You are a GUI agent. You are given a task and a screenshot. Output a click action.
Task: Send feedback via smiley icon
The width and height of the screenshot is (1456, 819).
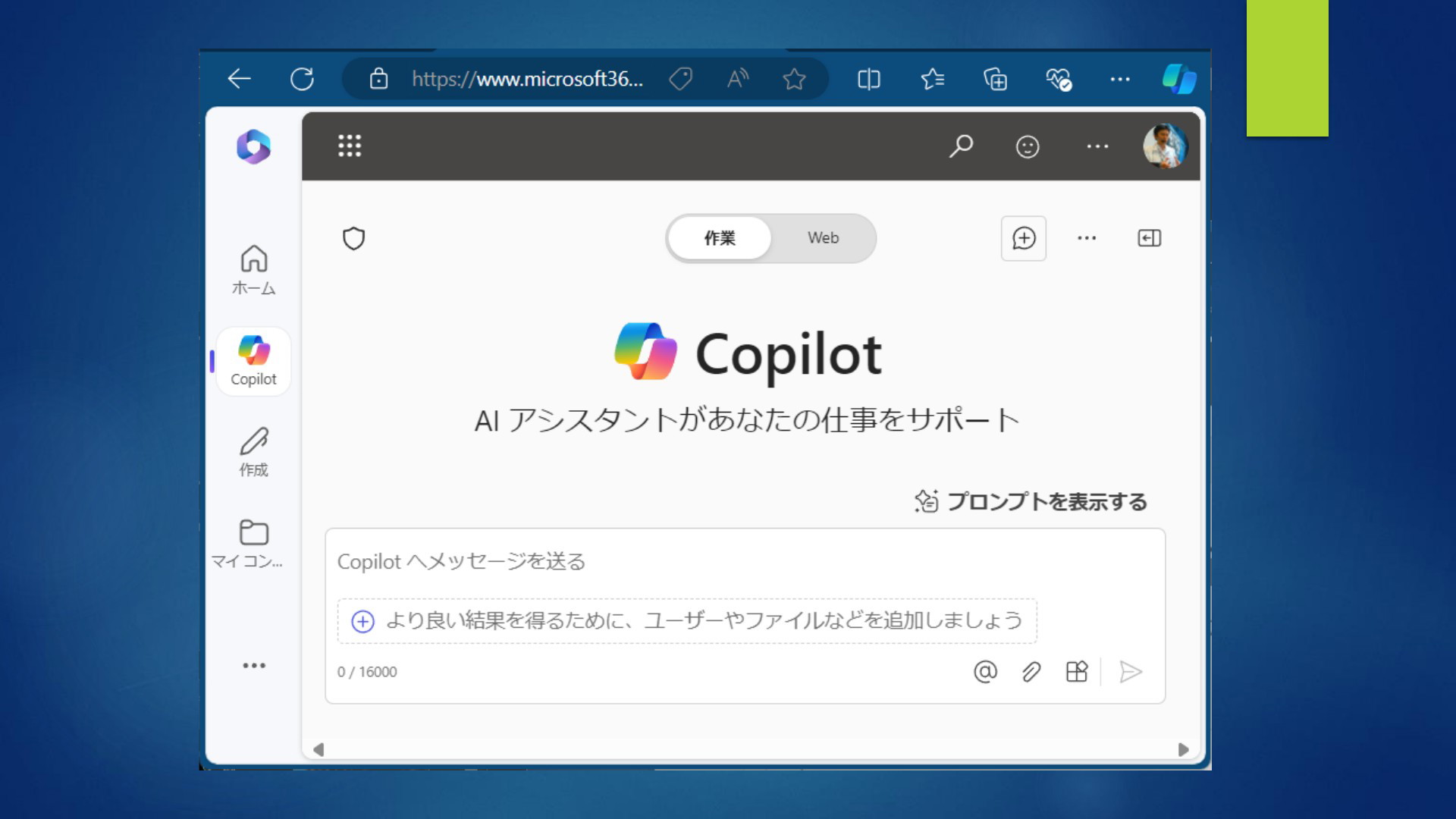[1028, 146]
